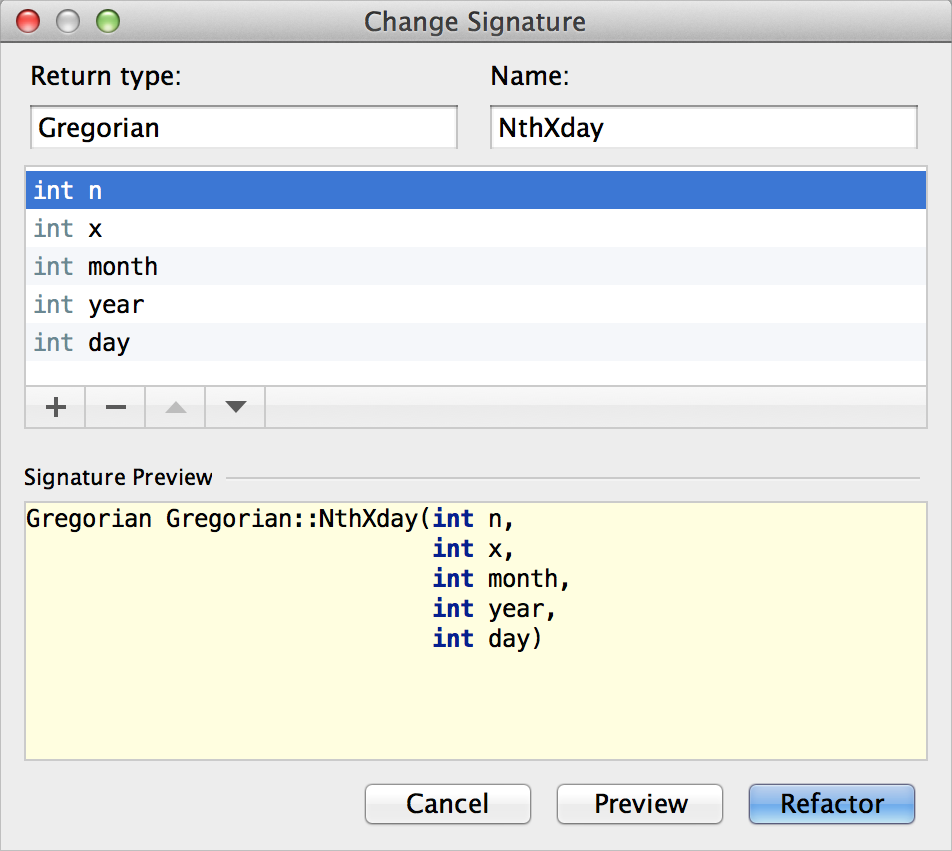Apply changes with the Refactor button
The image size is (952, 851).
click(x=831, y=804)
